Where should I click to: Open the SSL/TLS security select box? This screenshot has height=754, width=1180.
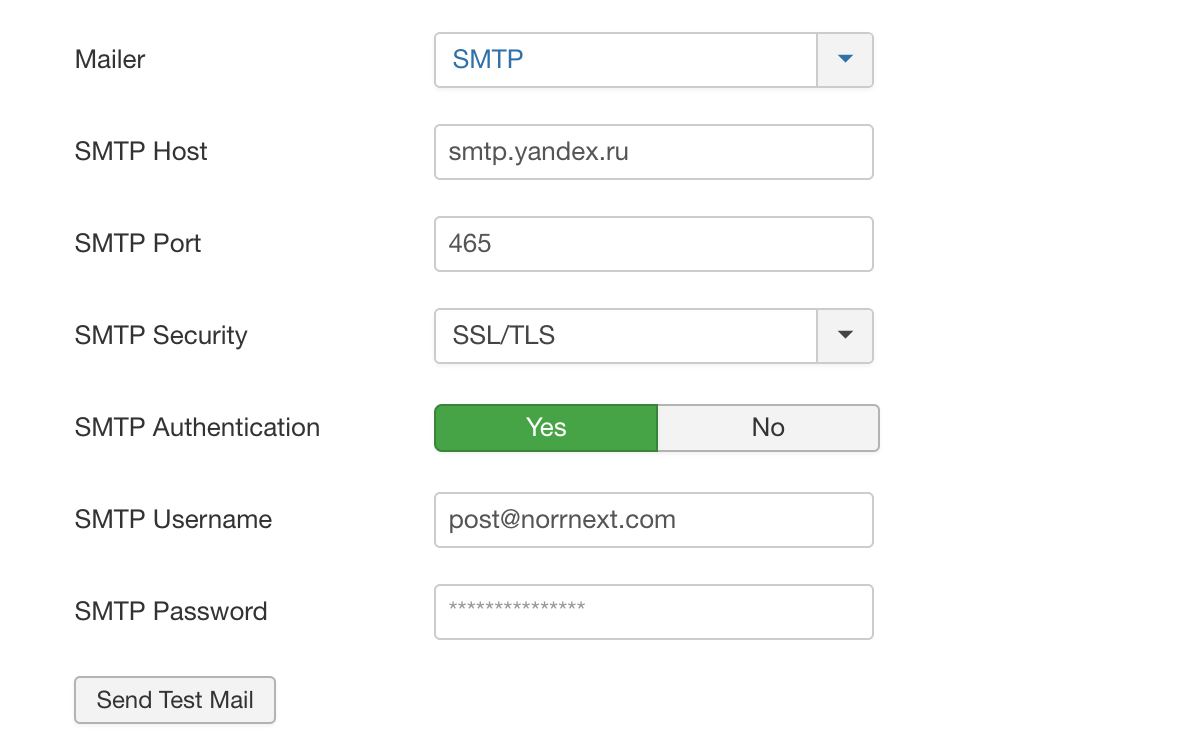point(626,336)
